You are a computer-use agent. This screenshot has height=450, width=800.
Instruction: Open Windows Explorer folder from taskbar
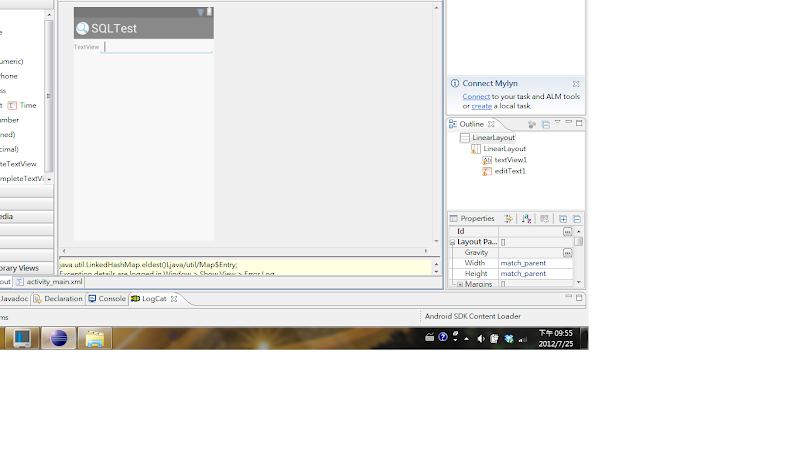pyautogui.click(x=95, y=339)
